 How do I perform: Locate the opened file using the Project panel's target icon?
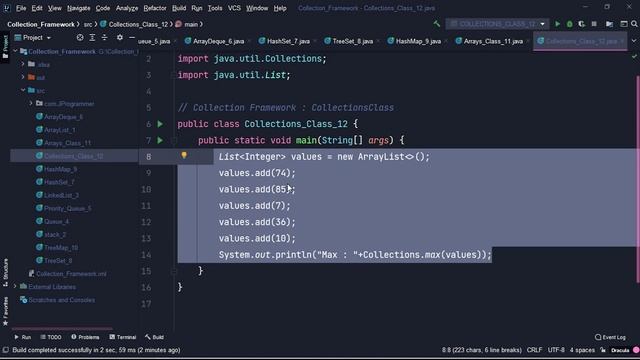click(80, 38)
